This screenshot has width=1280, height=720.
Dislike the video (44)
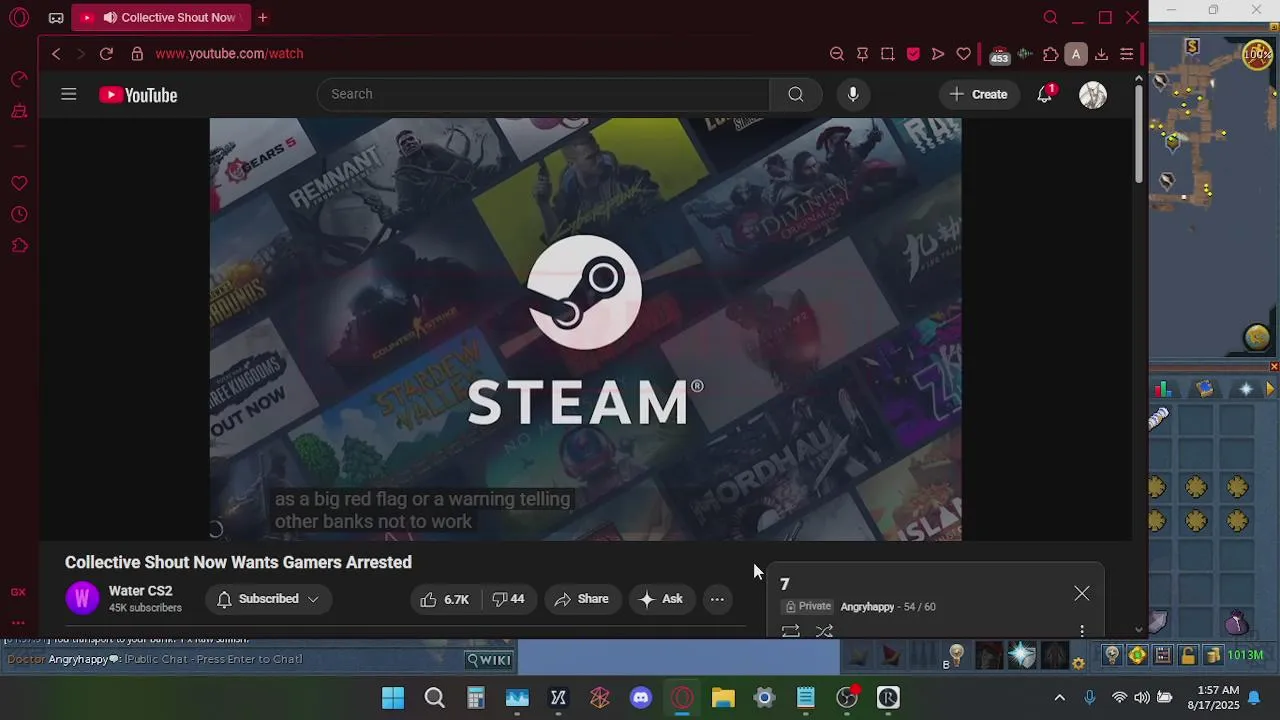coord(508,599)
